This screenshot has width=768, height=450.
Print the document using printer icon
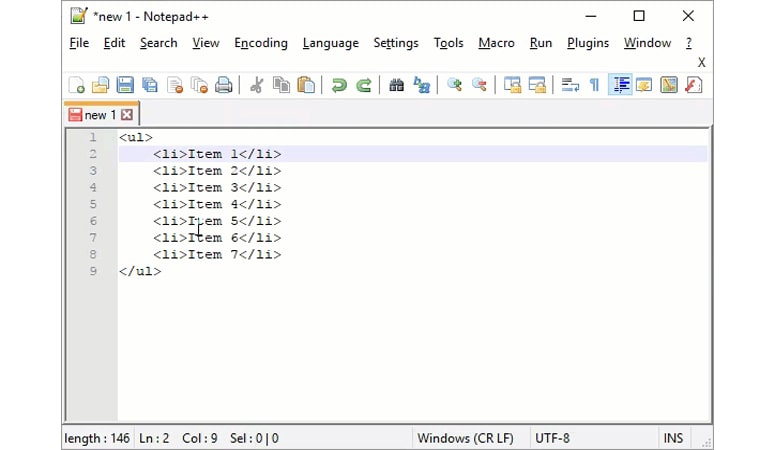224,85
